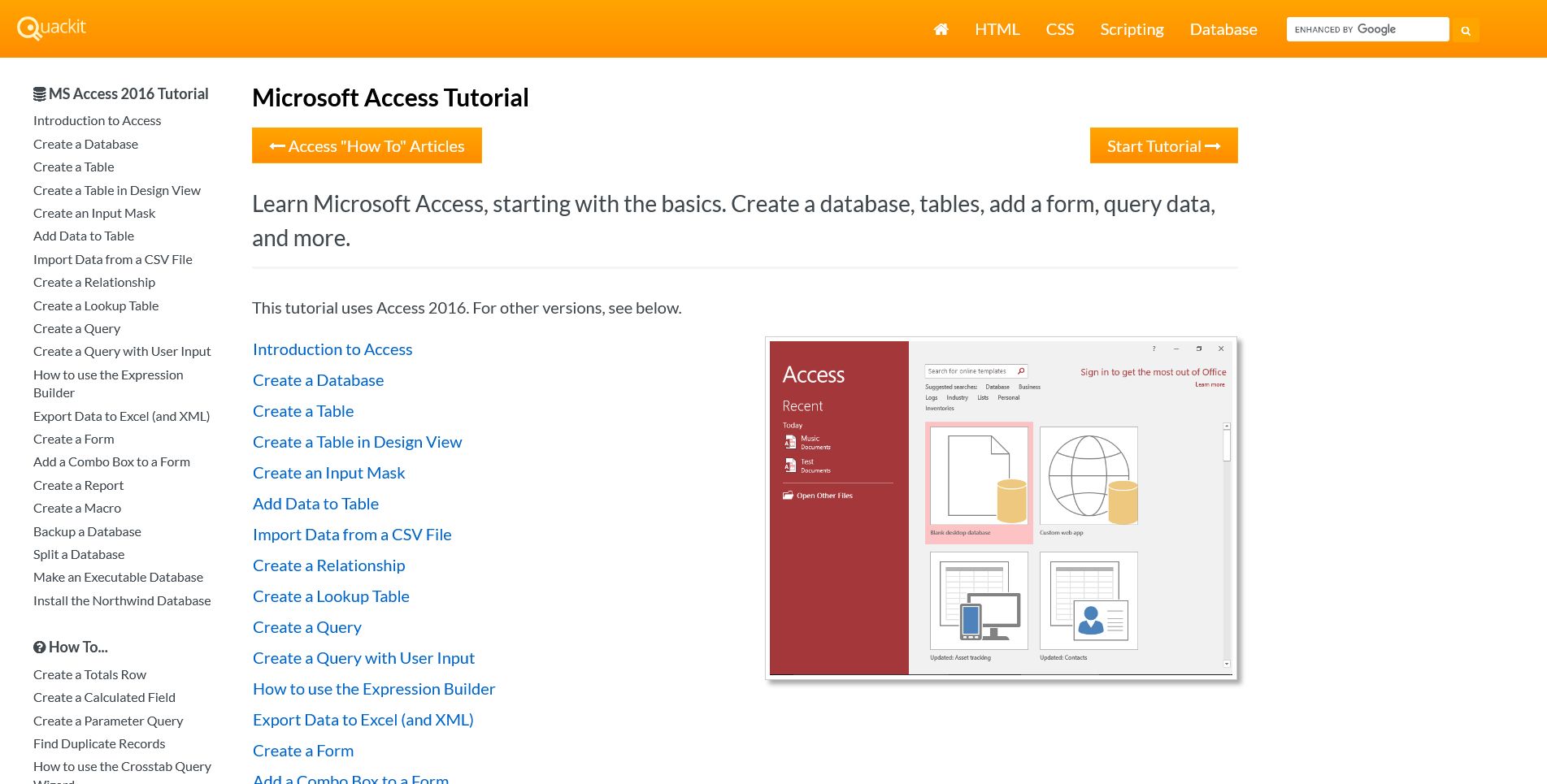Click the Quackit logo

coord(51,28)
